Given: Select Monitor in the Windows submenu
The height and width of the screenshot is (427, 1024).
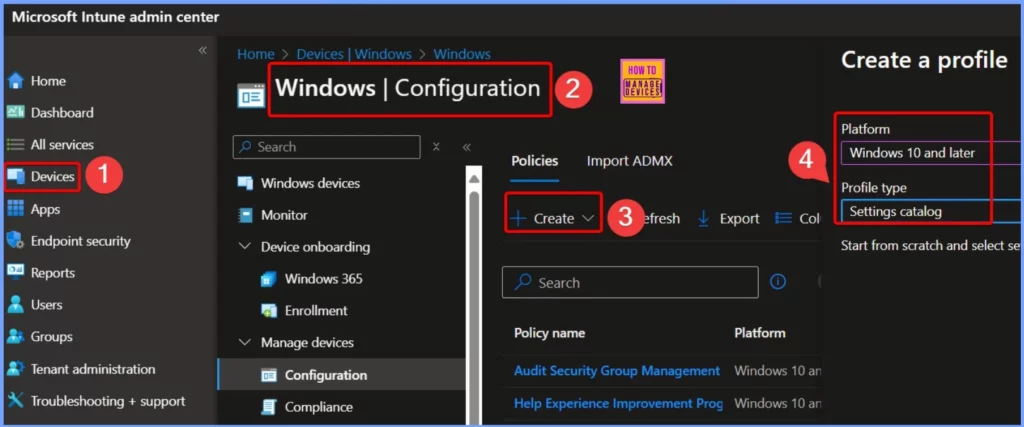Looking at the screenshot, I should [x=284, y=215].
